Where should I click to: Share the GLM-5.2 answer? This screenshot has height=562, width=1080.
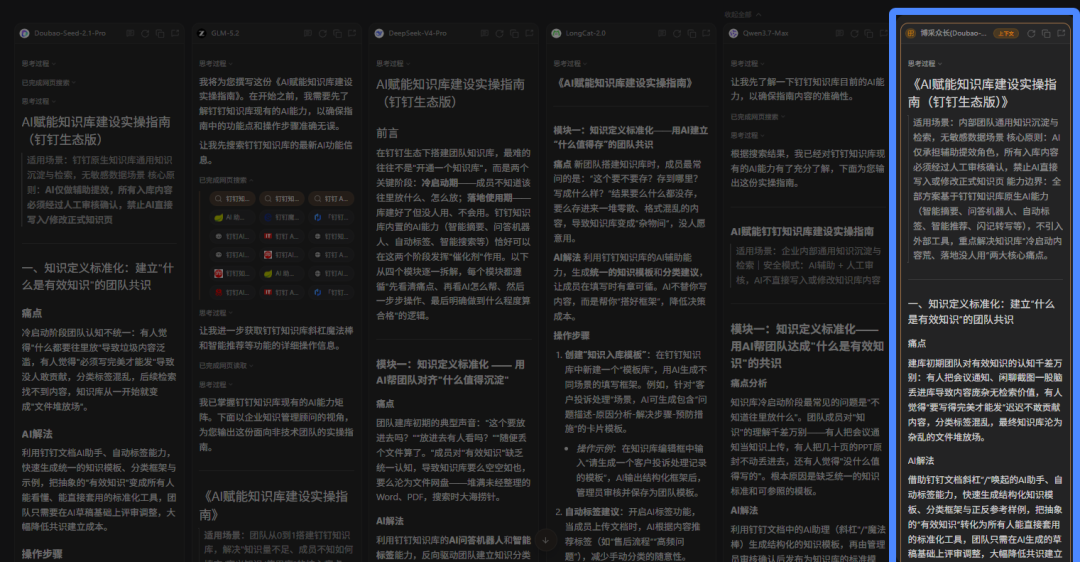pyautogui.click(x=352, y=33)
